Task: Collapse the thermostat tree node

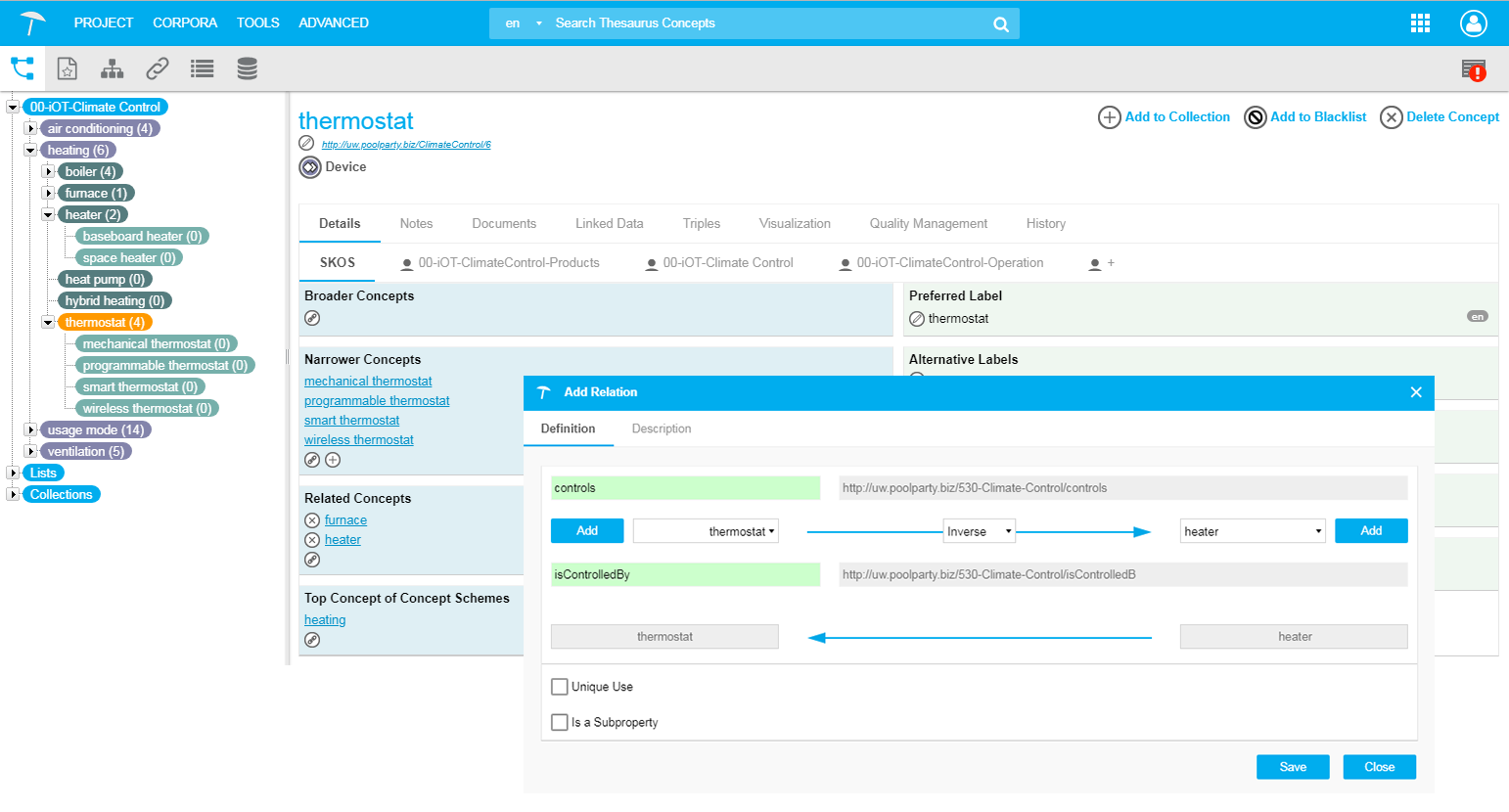Action: 48,322
